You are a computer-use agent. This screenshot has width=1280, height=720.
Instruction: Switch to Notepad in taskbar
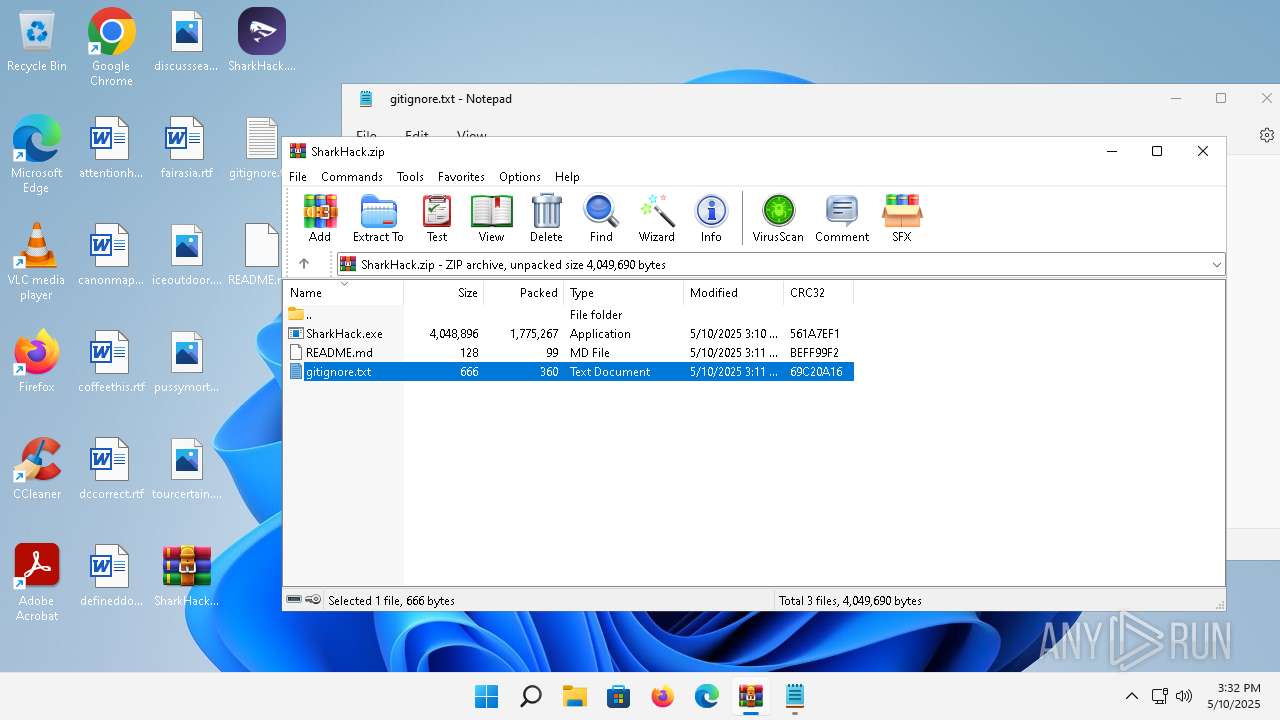coord(795,696)
